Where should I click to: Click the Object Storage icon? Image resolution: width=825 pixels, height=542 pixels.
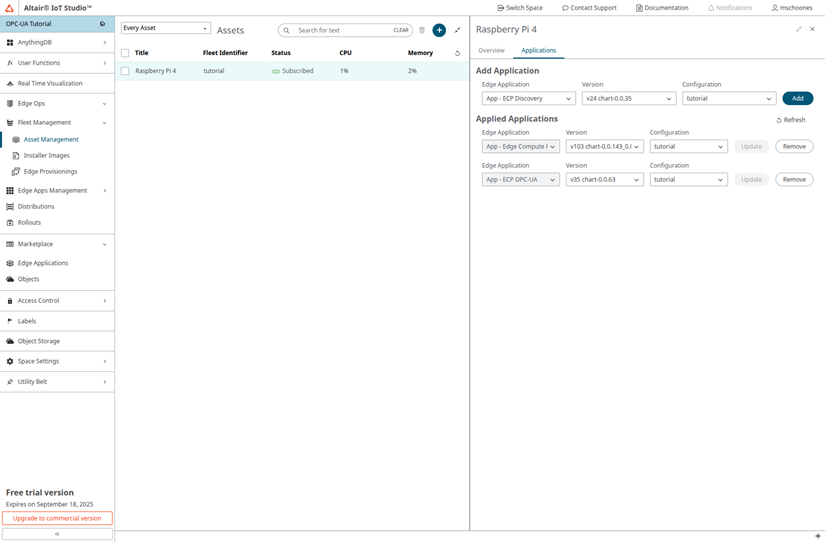pos(9,342)
